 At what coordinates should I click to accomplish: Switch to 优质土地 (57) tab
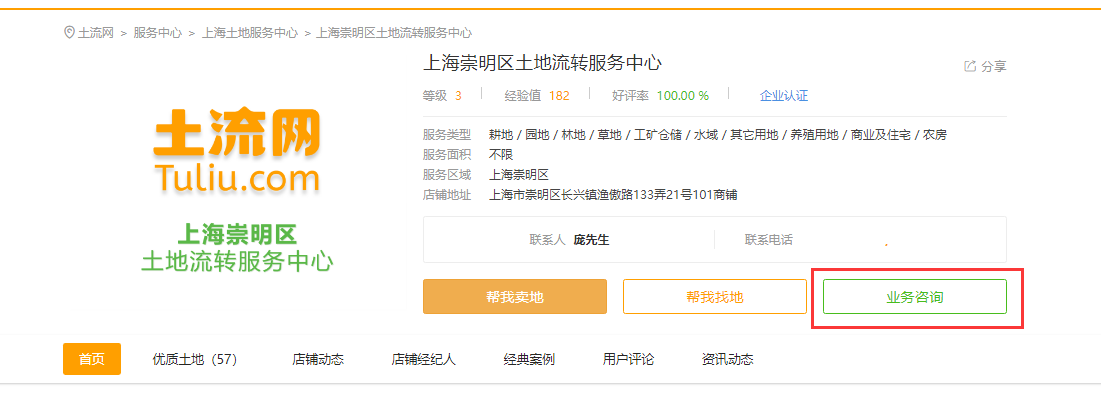pyautogui.click(x=195, y=359)
